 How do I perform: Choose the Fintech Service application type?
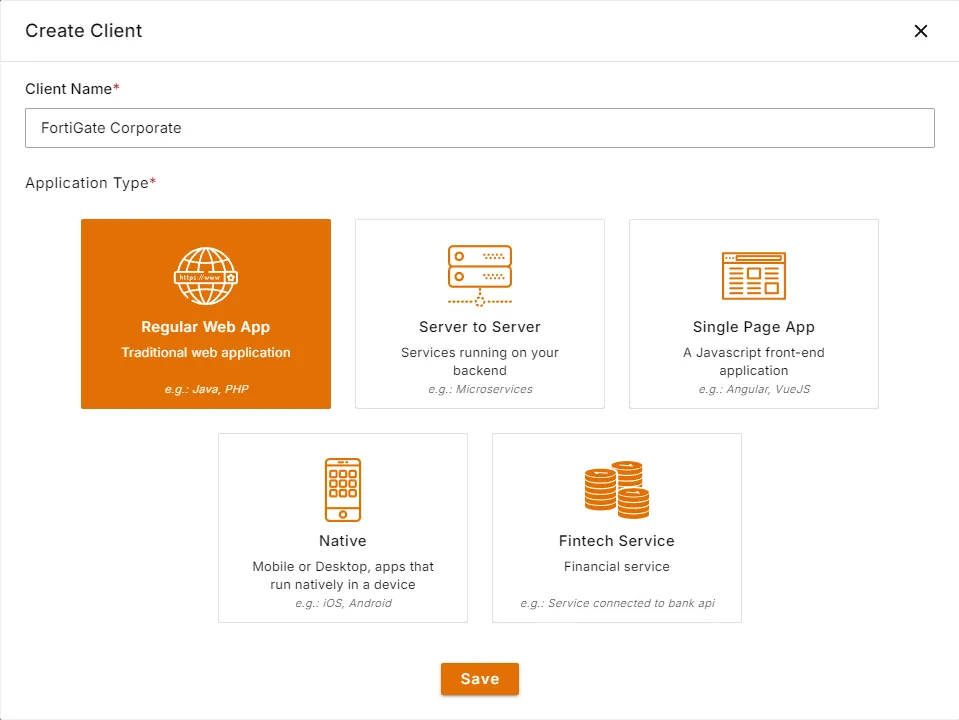pos(617,527)
